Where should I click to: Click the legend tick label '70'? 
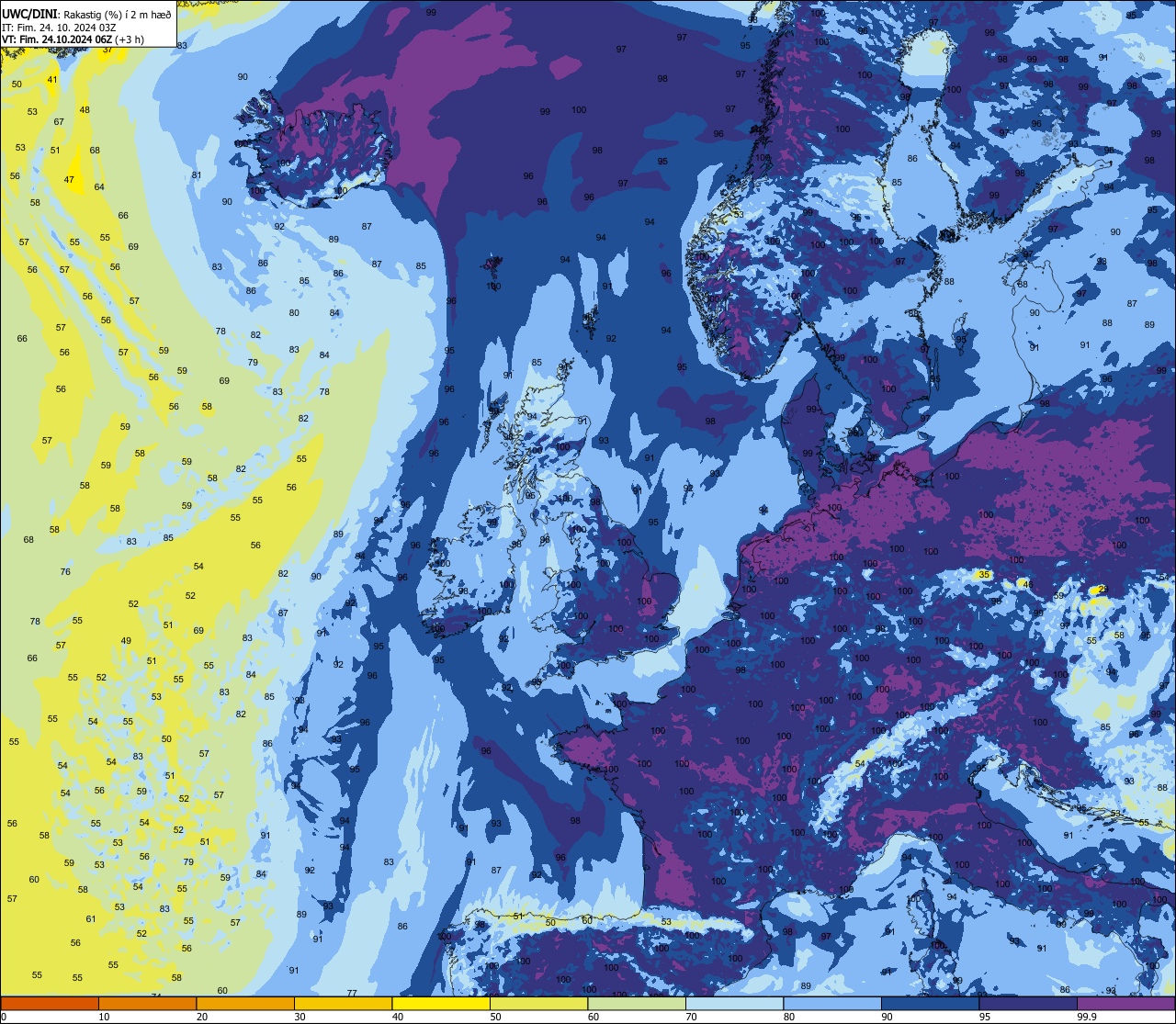click(691, 1017)
